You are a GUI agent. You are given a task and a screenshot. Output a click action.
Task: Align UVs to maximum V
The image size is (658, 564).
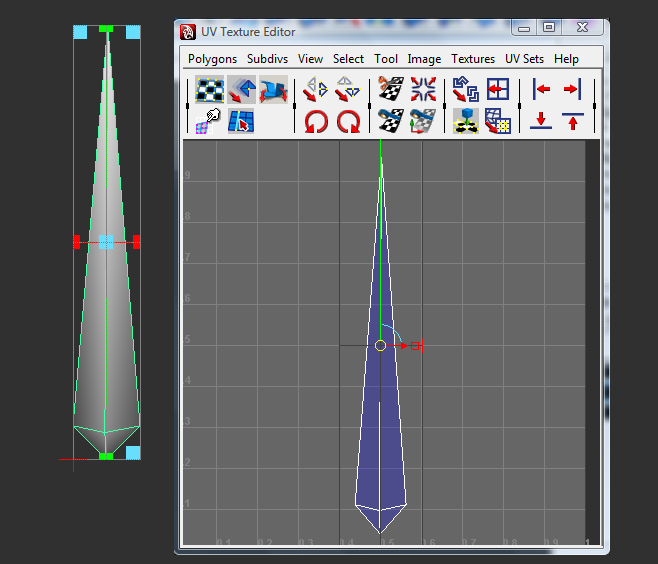coord(572,122)
